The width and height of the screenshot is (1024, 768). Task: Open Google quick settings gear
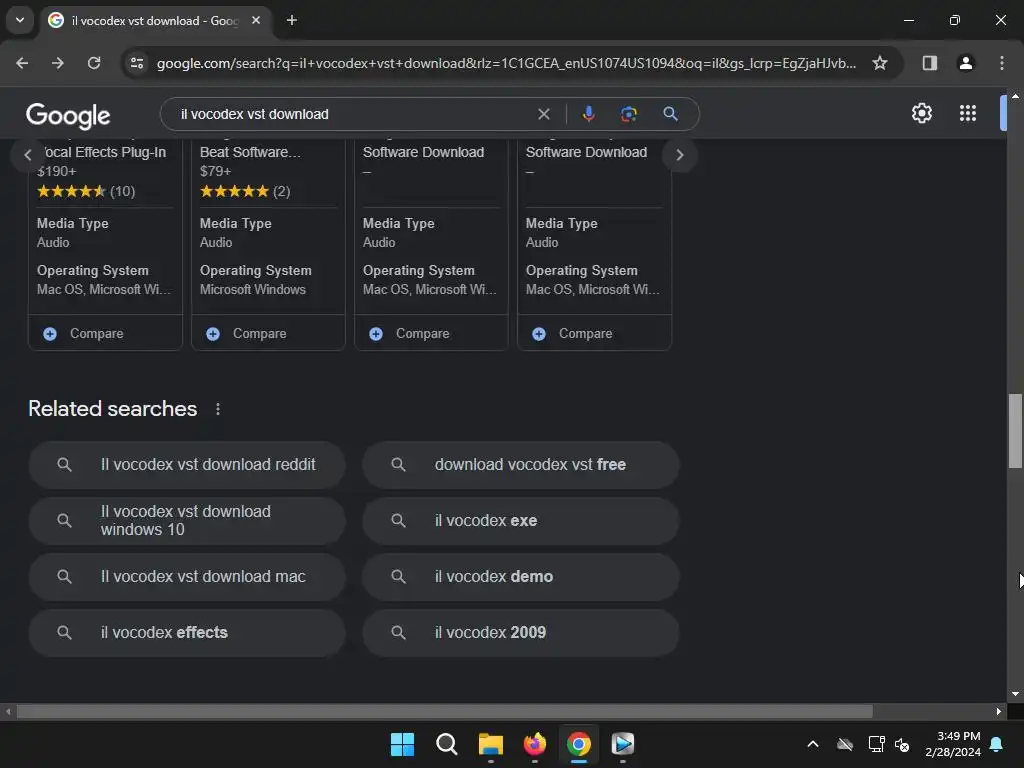click(x=921, y=114)
